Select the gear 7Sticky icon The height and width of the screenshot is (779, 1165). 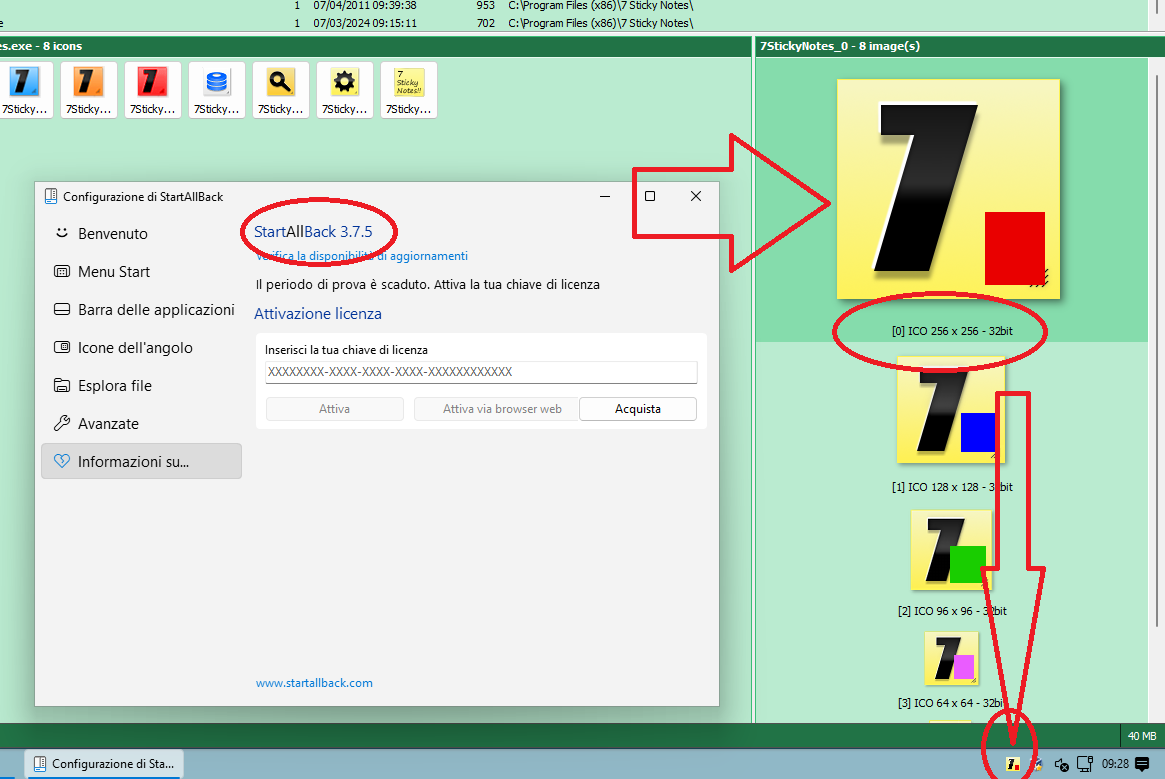[x=344, y=90]
